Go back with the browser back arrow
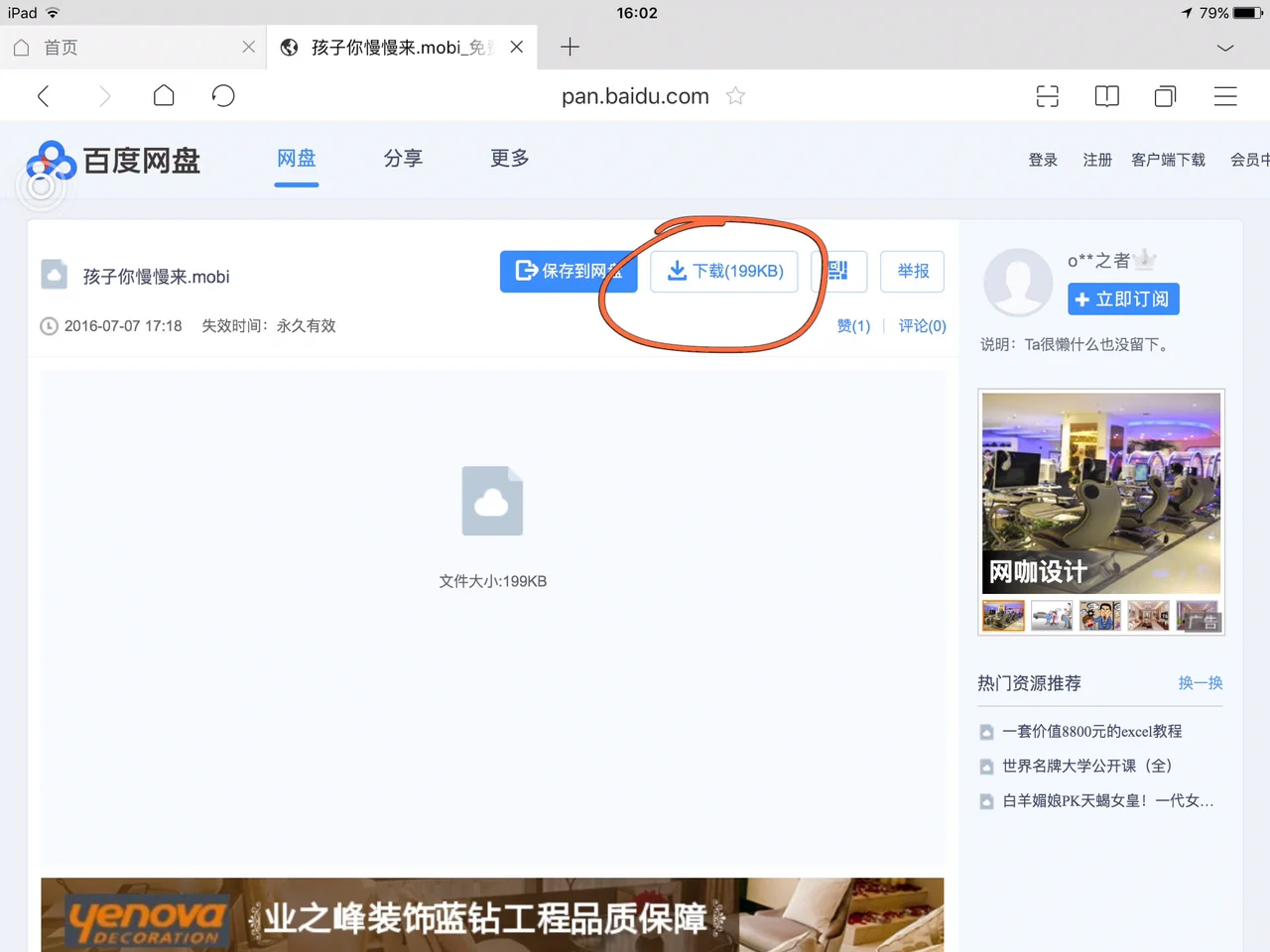This screenshot has width=1270, height=952. click(43, 96)
